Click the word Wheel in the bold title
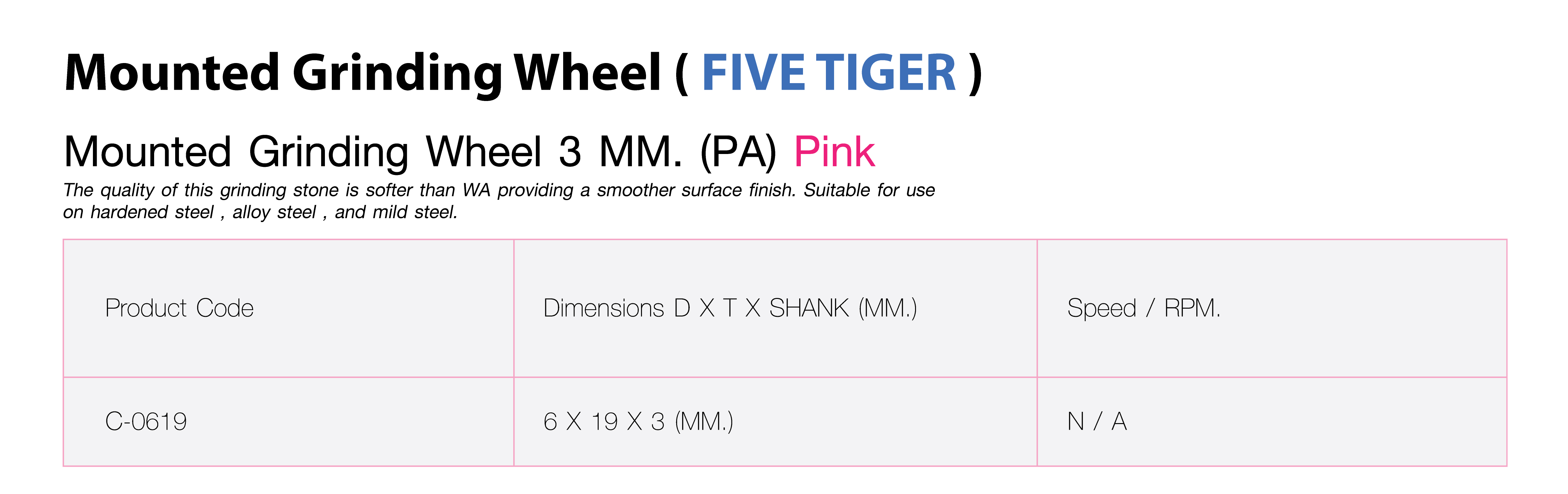This screenshot has width=1568, height=494. (x=587, y=73)
